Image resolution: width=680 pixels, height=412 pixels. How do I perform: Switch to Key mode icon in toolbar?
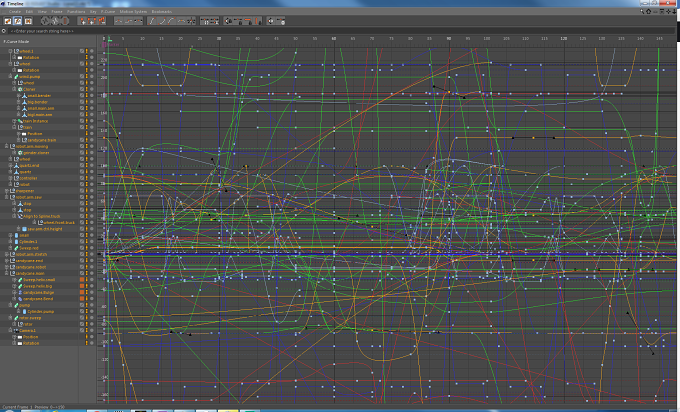tap(8, 21)
